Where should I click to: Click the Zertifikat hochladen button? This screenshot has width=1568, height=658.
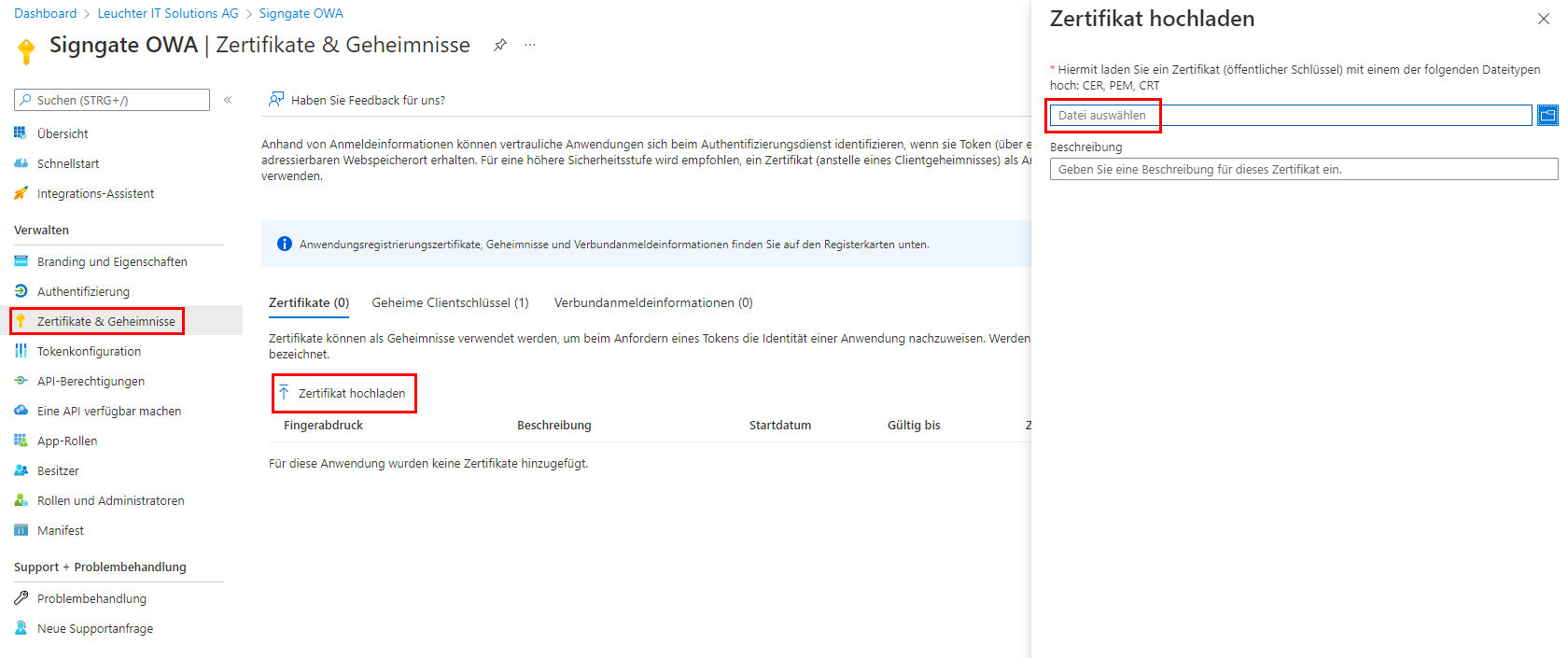(x=343, y=393)
